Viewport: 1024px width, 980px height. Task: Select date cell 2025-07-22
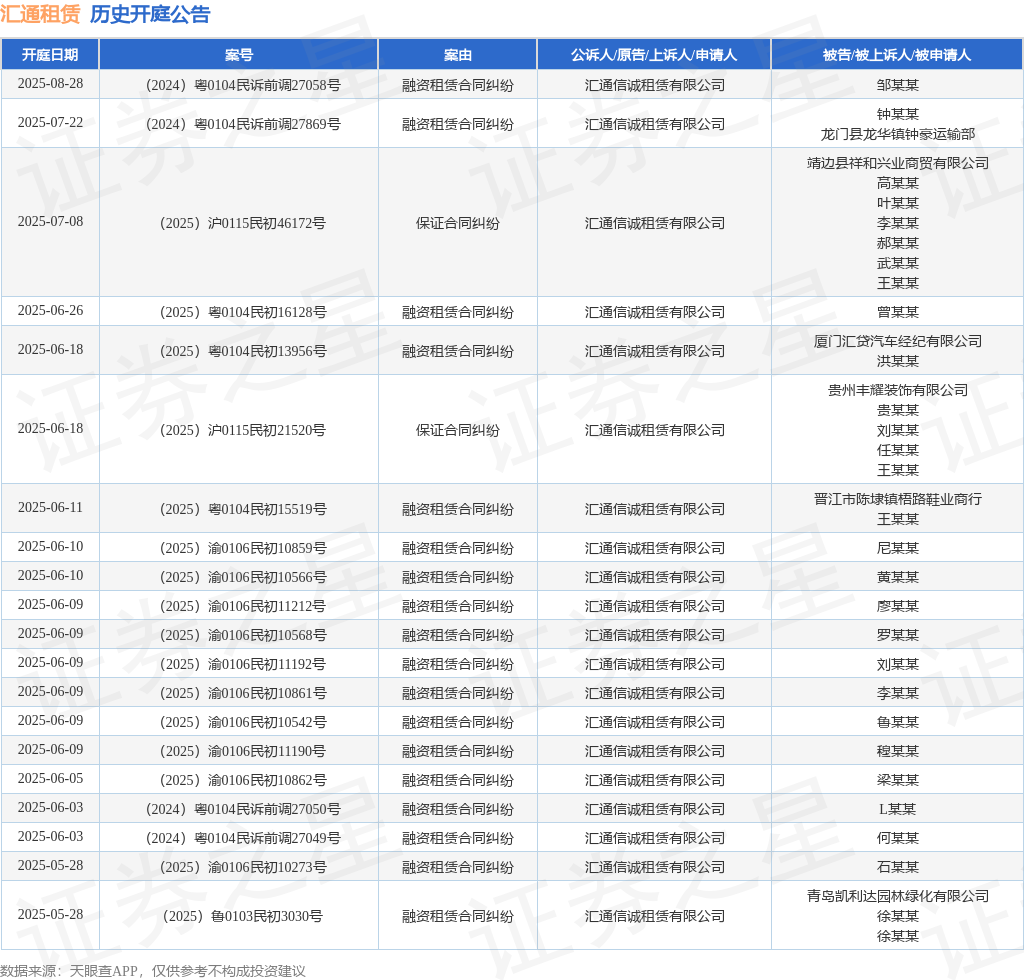point(50,123)
